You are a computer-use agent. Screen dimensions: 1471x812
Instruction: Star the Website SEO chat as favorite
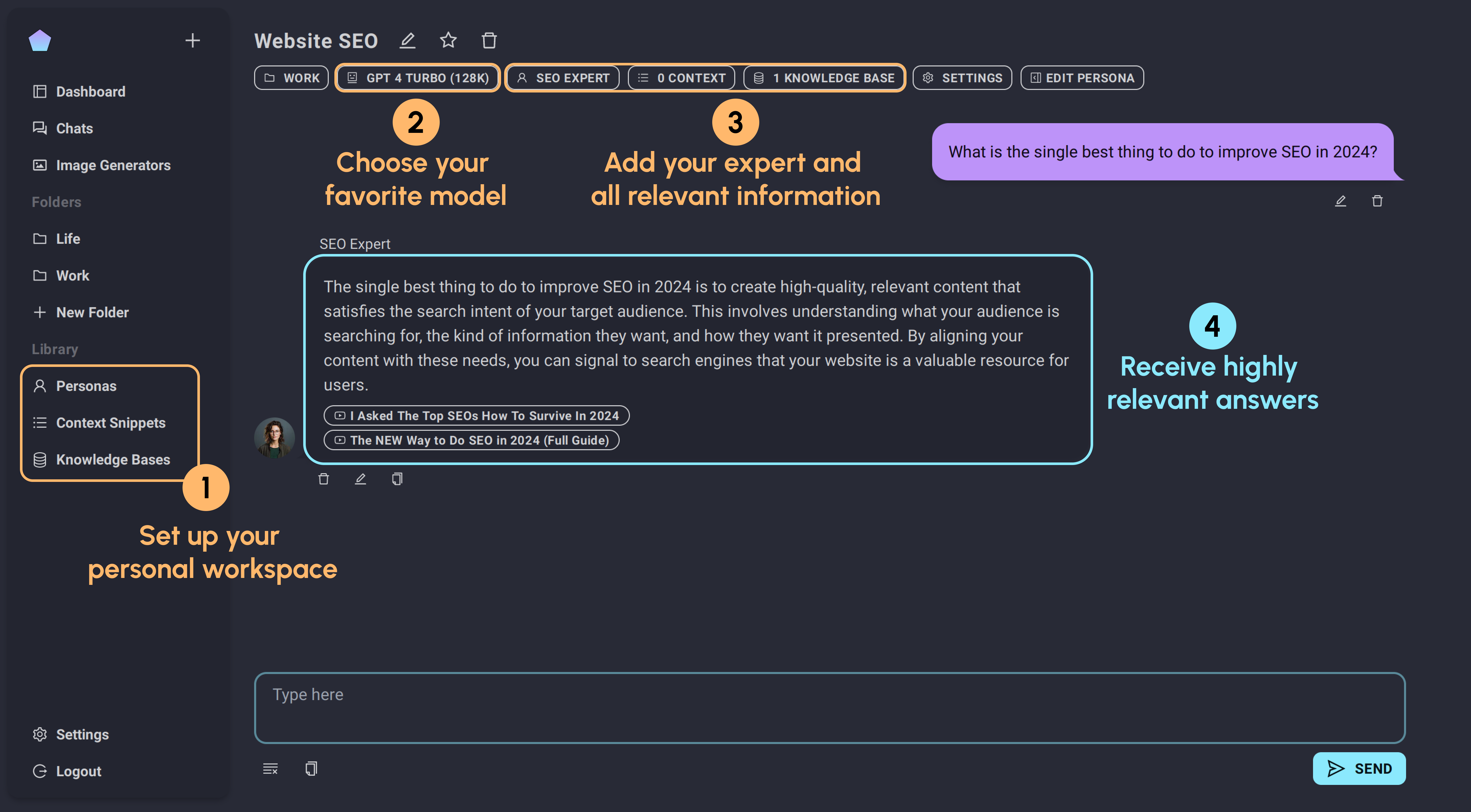448,41
